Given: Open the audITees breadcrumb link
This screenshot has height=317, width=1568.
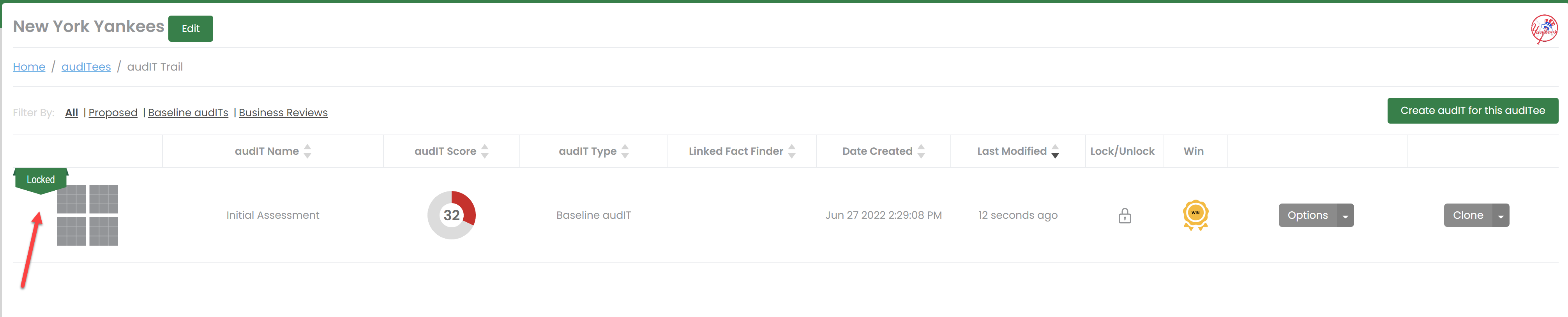Looking at the screenshot, I should coord(86,66).
